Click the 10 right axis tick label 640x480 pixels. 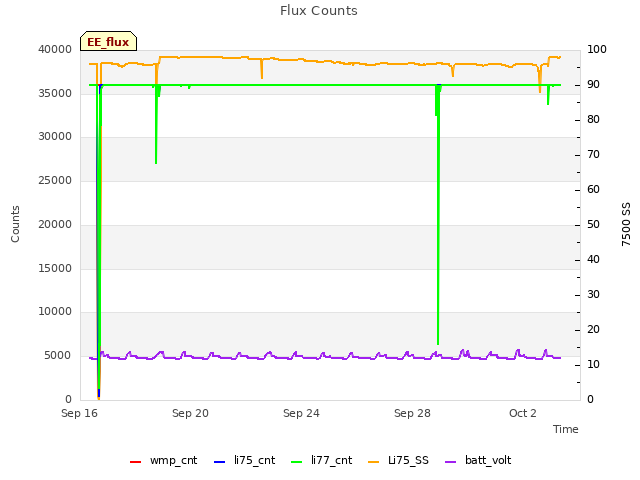(593, 364)
